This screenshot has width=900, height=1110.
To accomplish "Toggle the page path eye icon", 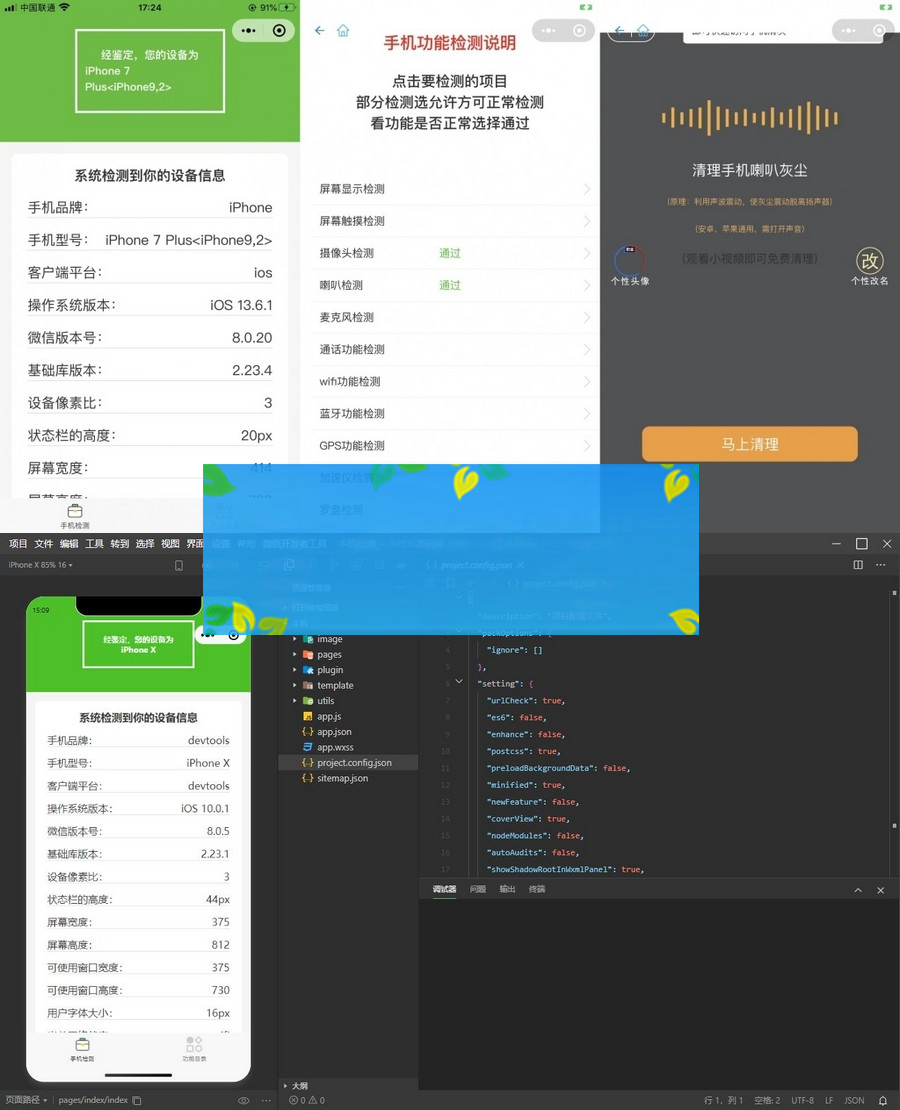I will pos(243,1100).
